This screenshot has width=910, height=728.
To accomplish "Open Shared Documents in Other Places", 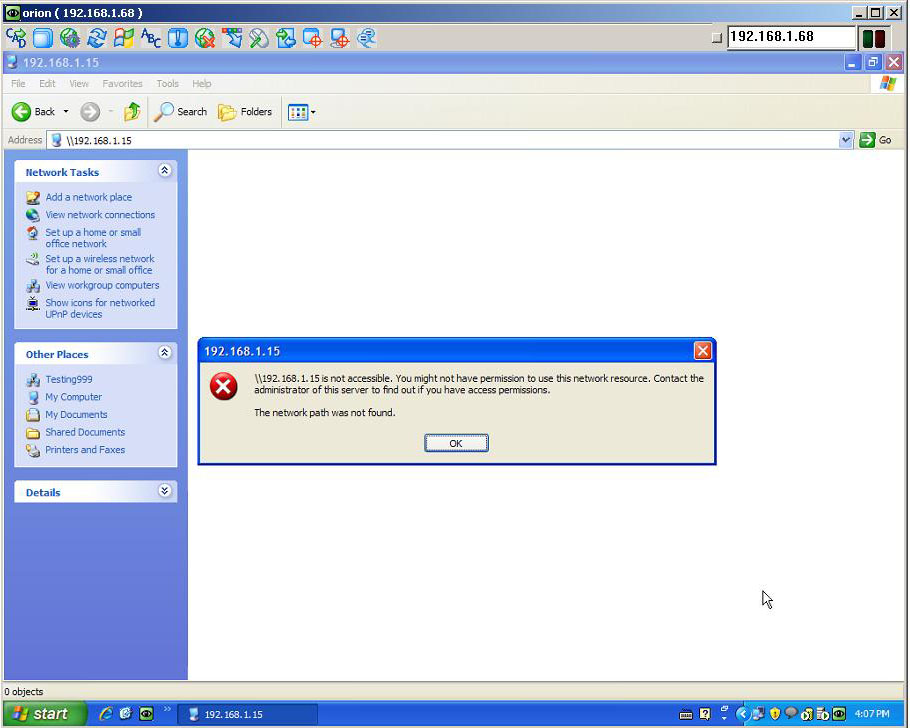I will (x=85, y=432).
